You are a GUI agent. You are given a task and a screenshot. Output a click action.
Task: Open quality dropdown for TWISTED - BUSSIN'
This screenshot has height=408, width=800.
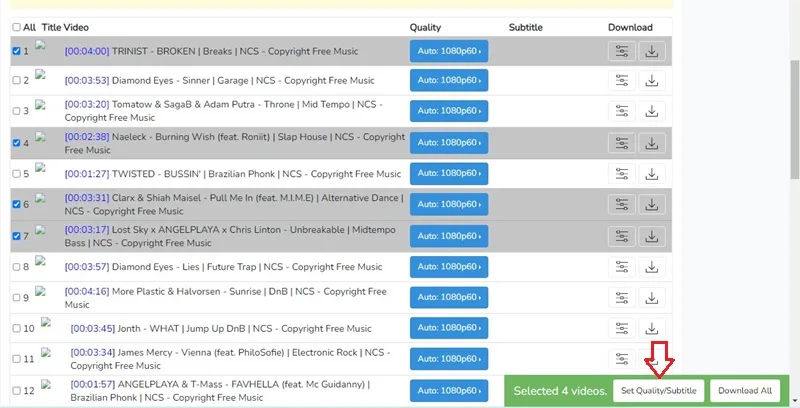click(449, 173)
